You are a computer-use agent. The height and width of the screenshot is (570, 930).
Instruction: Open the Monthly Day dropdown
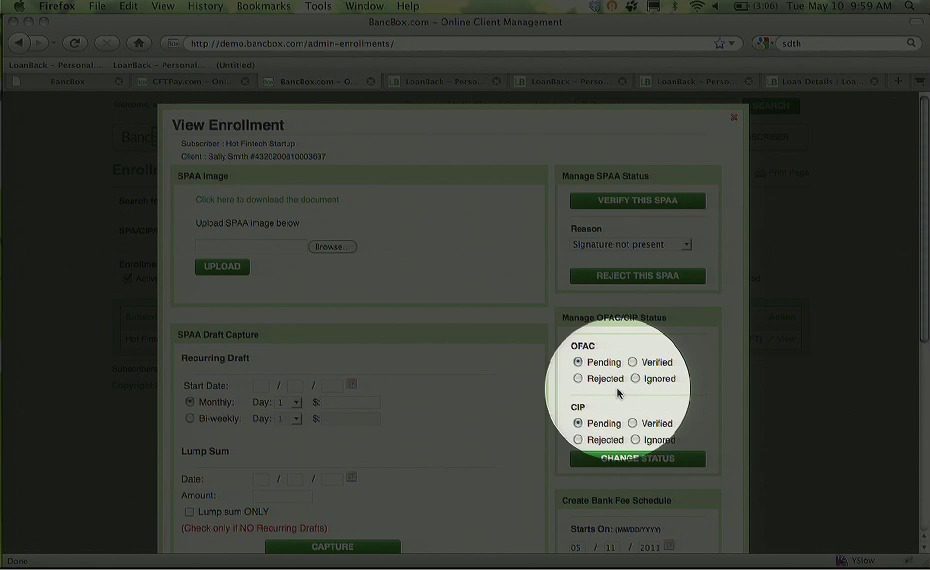289,402
